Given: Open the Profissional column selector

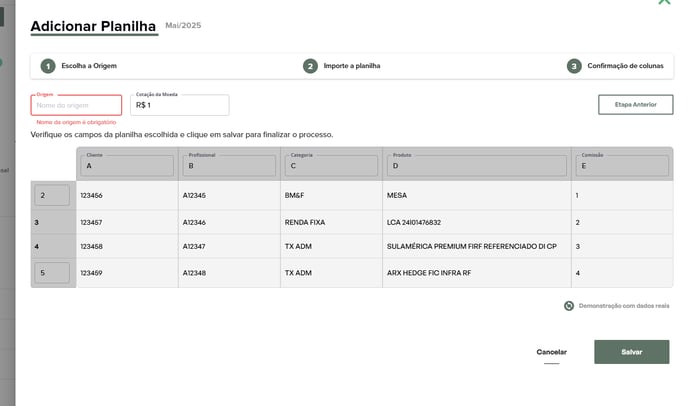Looking at the screenshot, I should [x=228, y=166].
